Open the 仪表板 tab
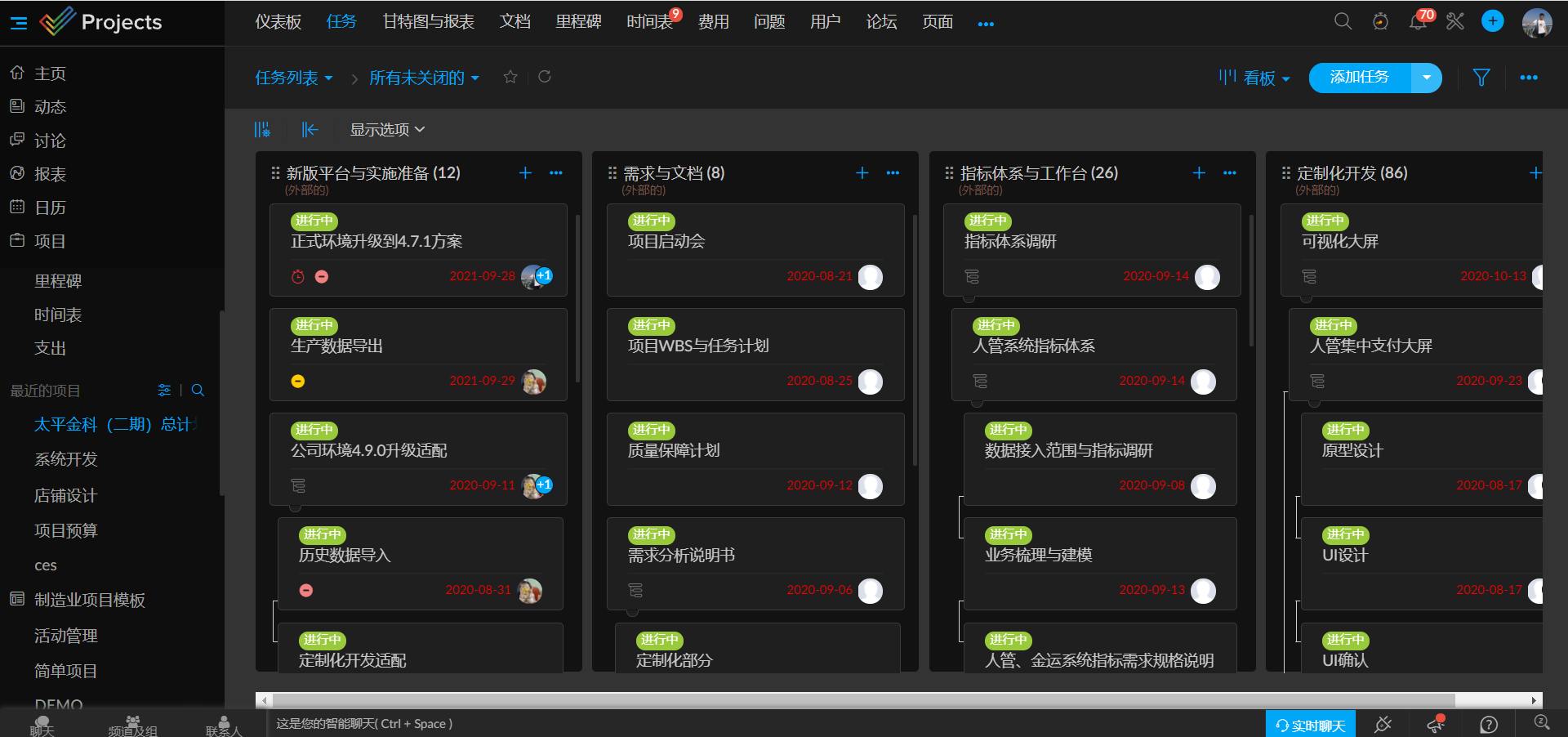The height and width of the screenshot is (737, 1568). tap(278, 22)
